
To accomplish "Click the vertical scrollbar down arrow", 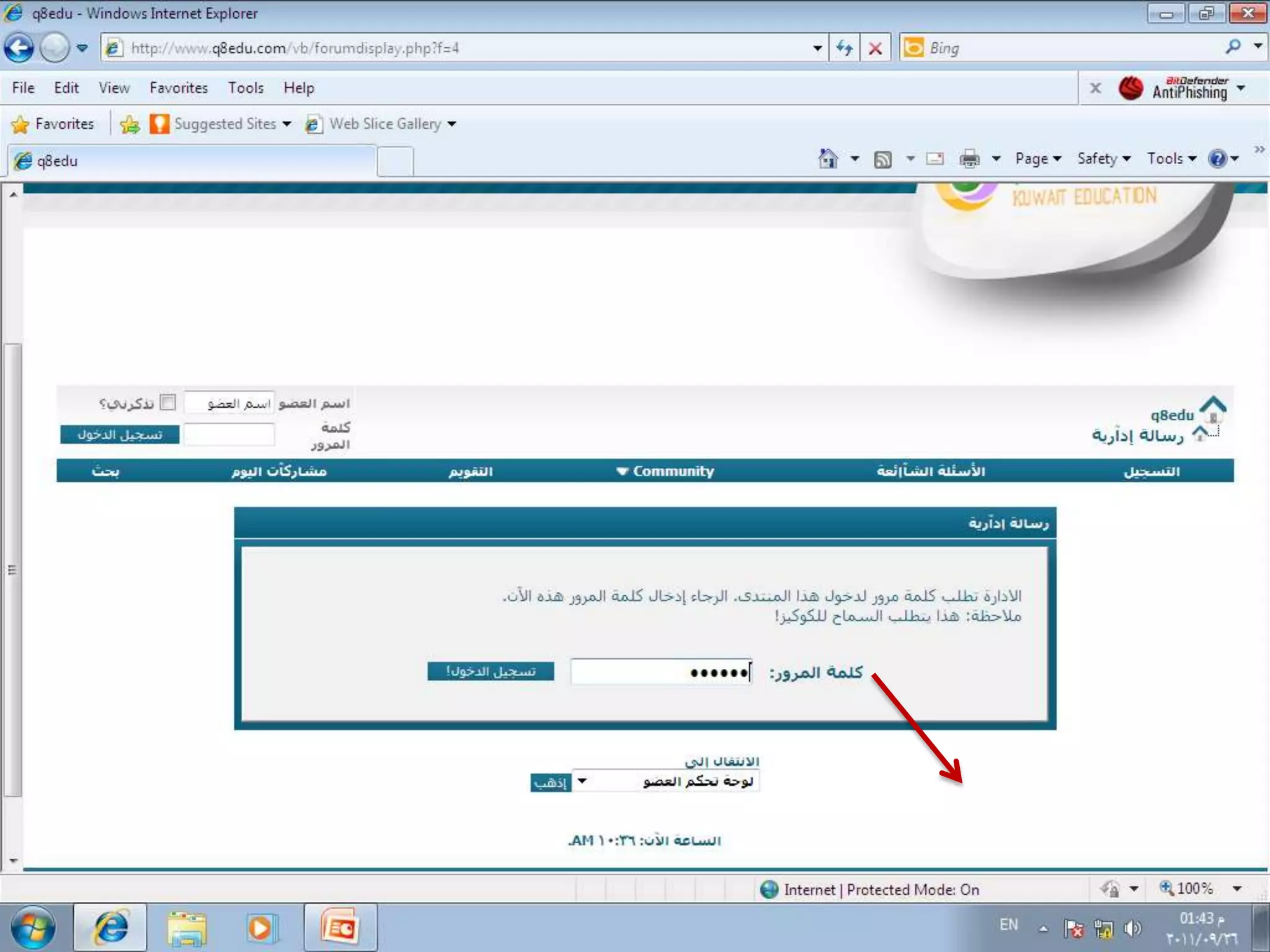I will [x=13, y=861].
